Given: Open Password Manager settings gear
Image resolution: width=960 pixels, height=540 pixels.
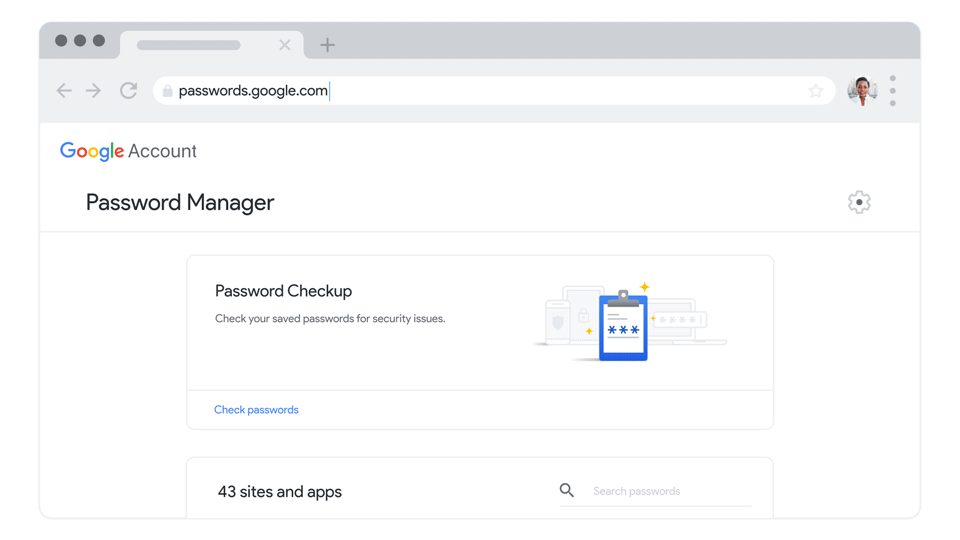Looking at the screenshot, I should pyautogui.click(x=859, y=202).
